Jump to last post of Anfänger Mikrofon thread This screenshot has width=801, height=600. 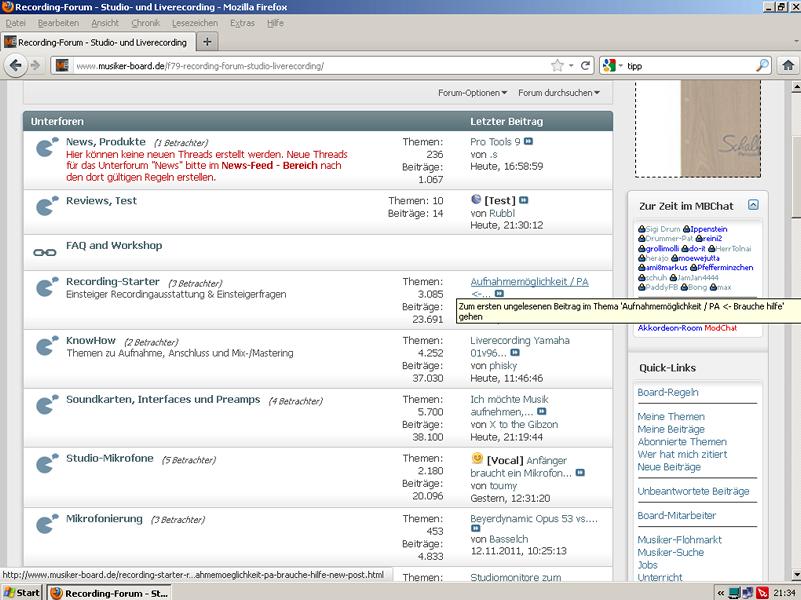pos(580,472)
